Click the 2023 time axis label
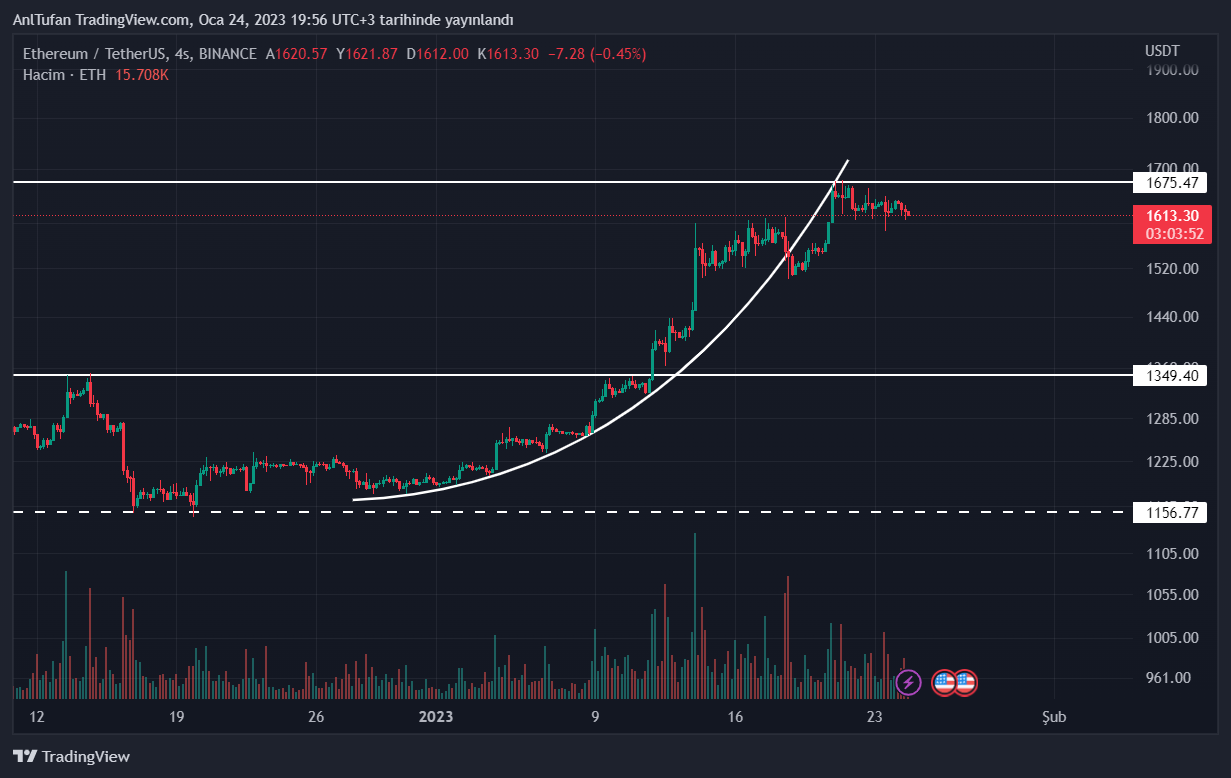The image size is (1231, 778). click(x=436, y=717)
